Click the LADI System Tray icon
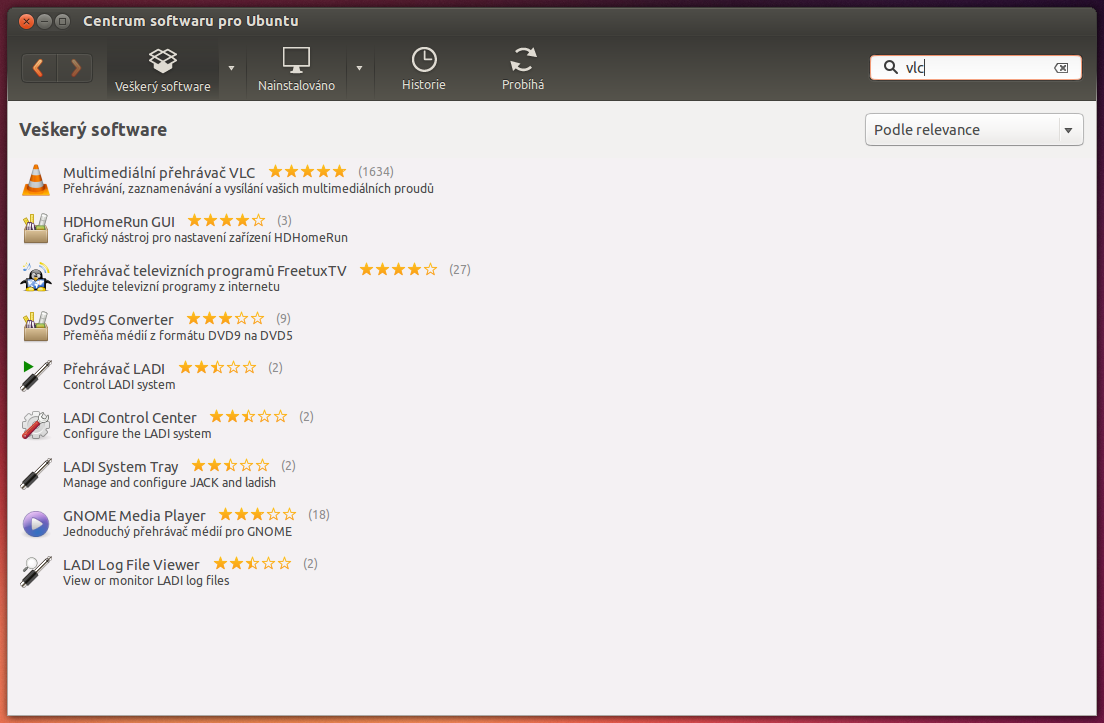This screenshot has height=723, width=1104. coord(35,474)
